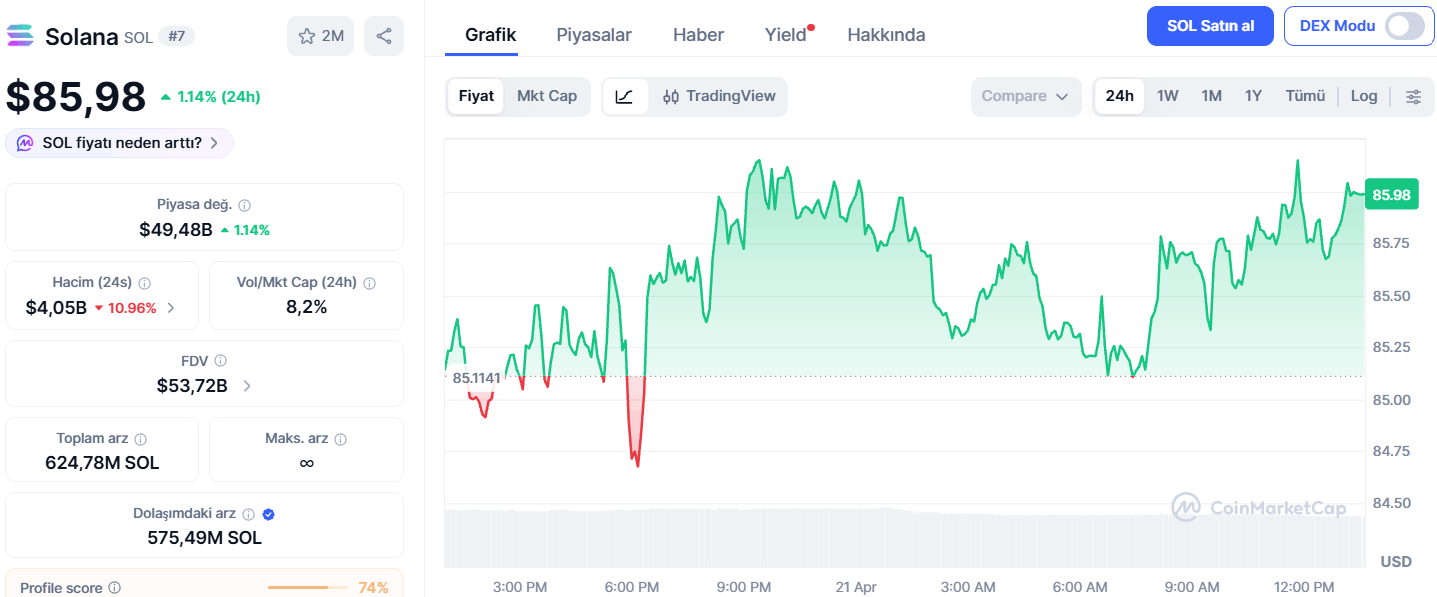Click the 74% profile score value
This screenshot has height=597, width=1437.
pos(373,588)
